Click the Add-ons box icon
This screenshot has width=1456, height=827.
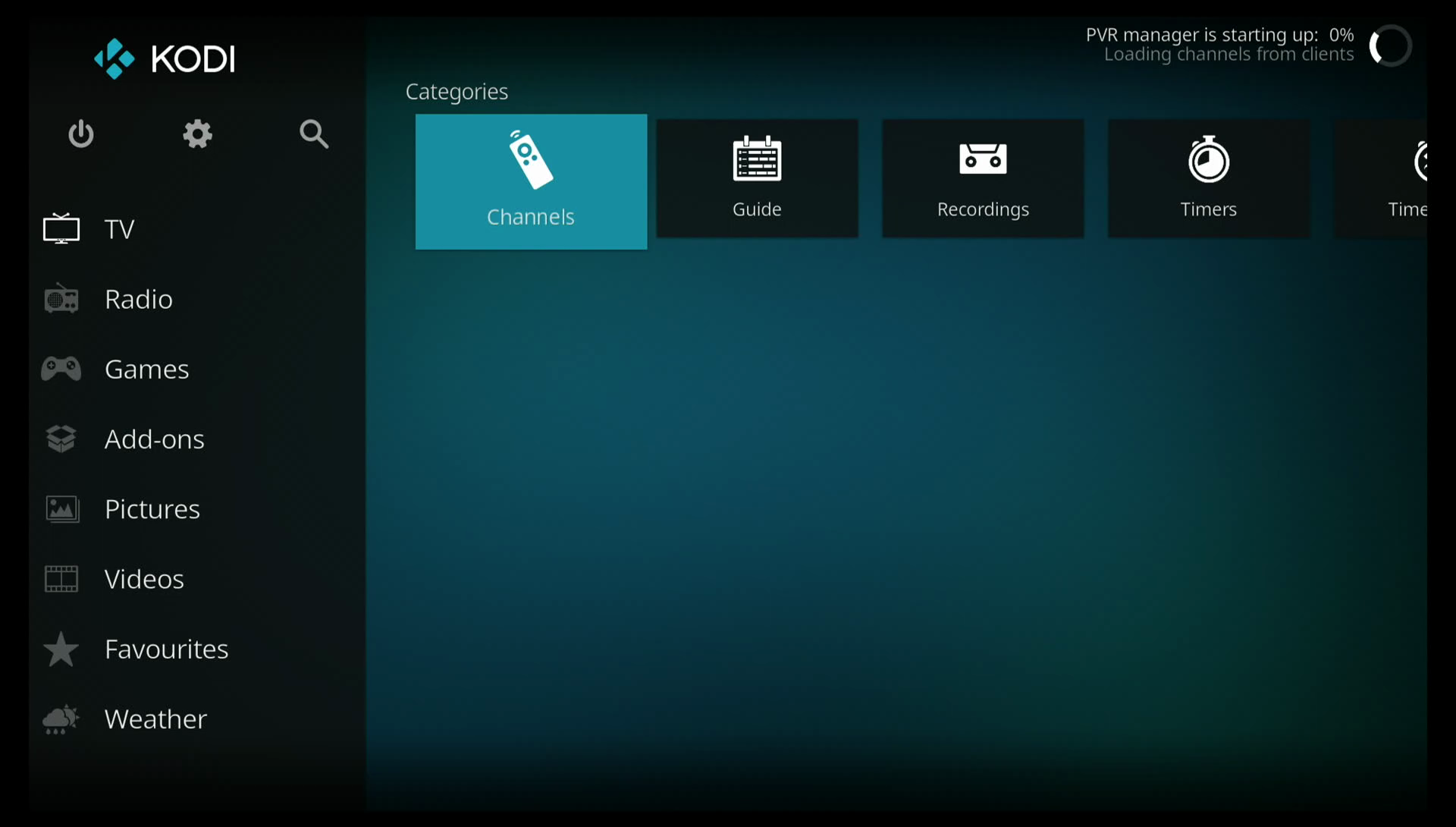click(x=61, y=439)
